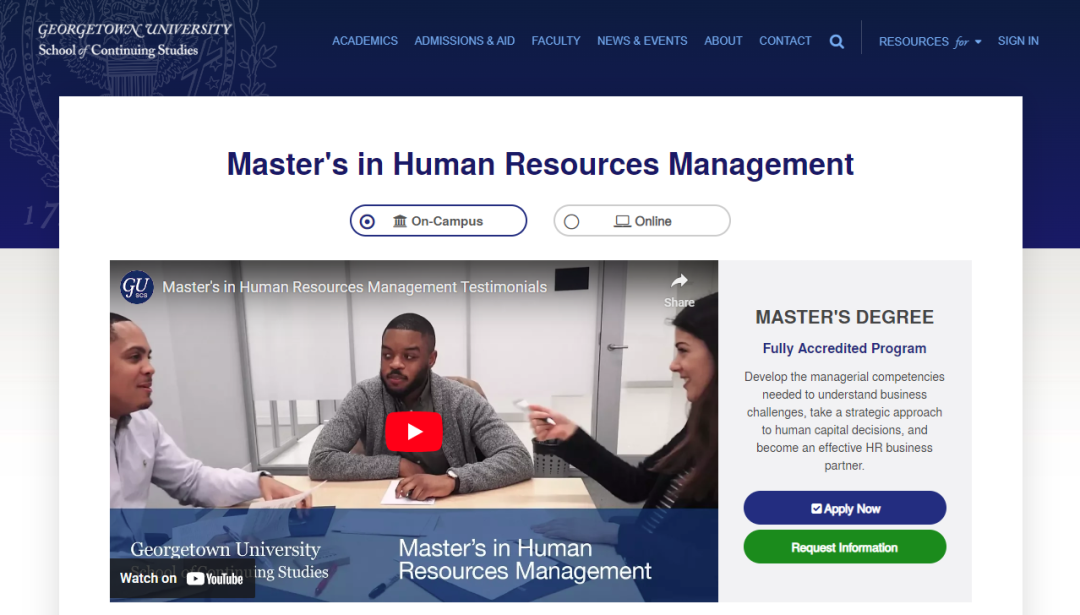Screen dimensions: 1080x615
Task: Click the Apply Now button
Action: coord(844,508)
